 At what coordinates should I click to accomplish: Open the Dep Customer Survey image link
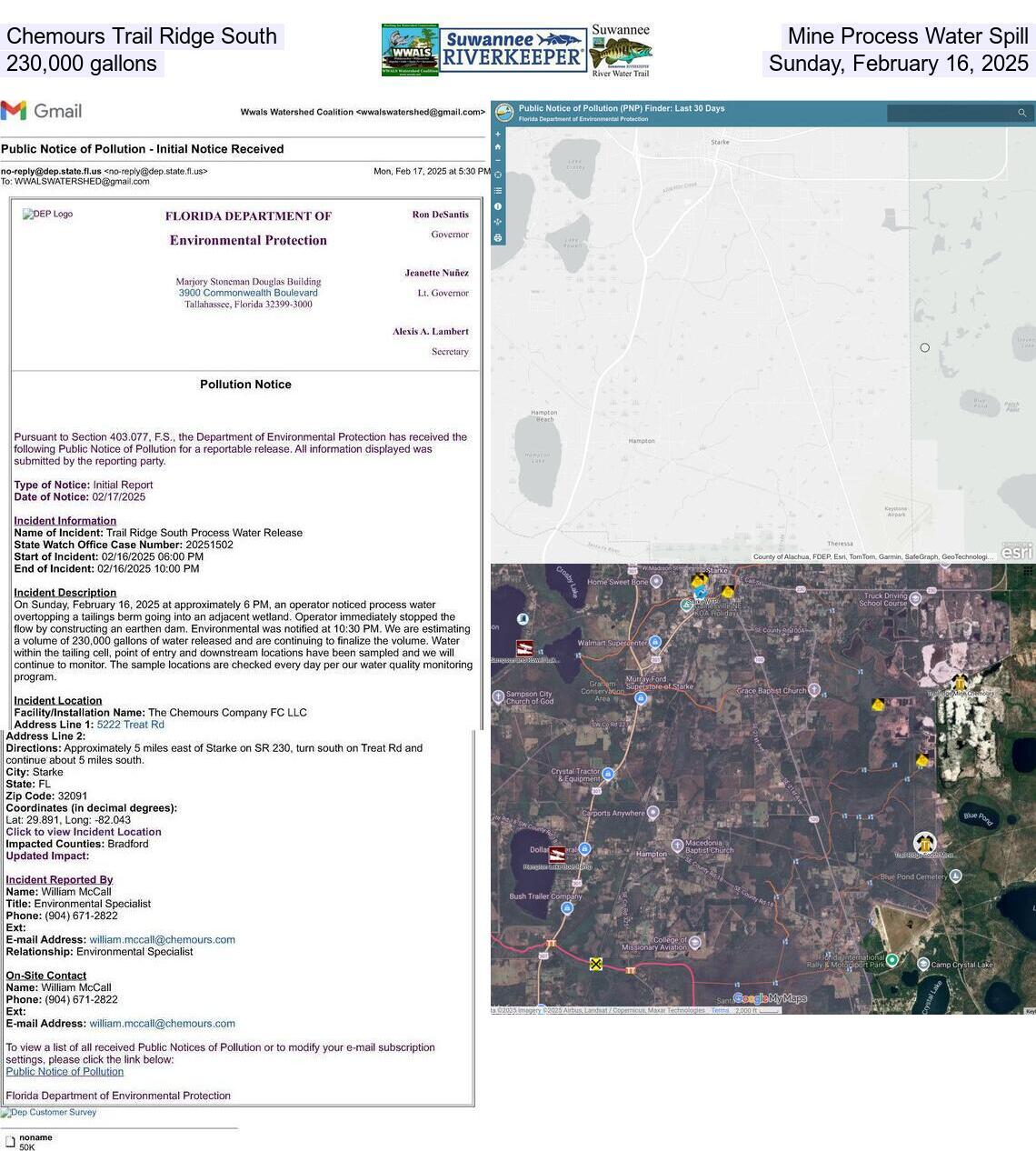click(48, 1113)
